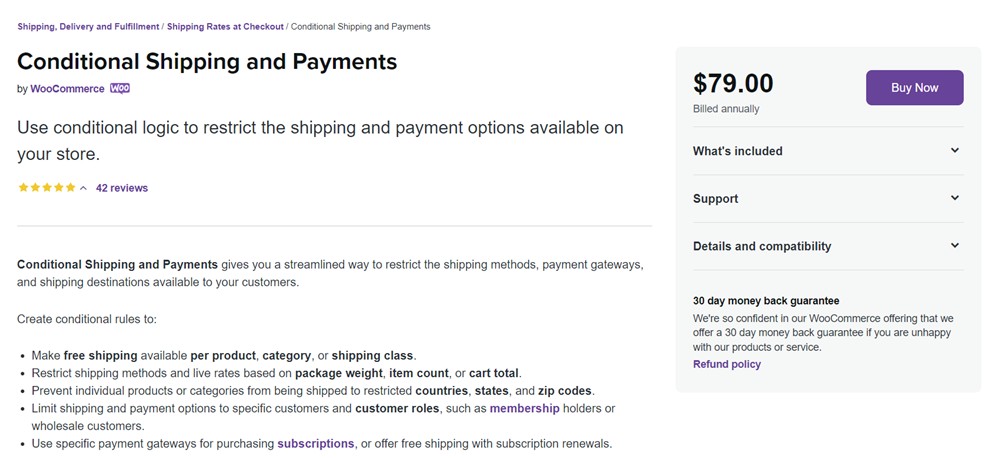Click Conditional Shipping and Payments breadcrumb
The width and height of the screenshot is (1000, 458).
tap(360, 26)
